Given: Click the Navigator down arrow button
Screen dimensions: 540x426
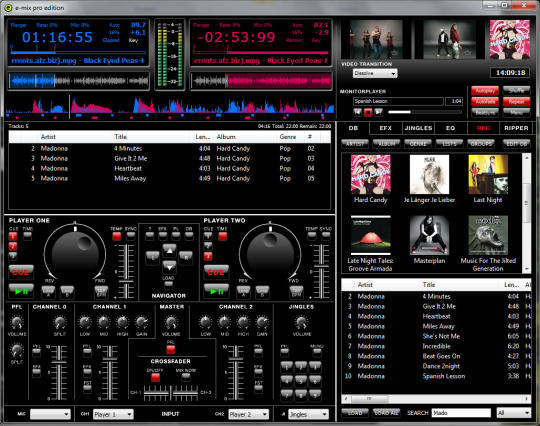Looking at the screenshot, I should tap(169, 267).
